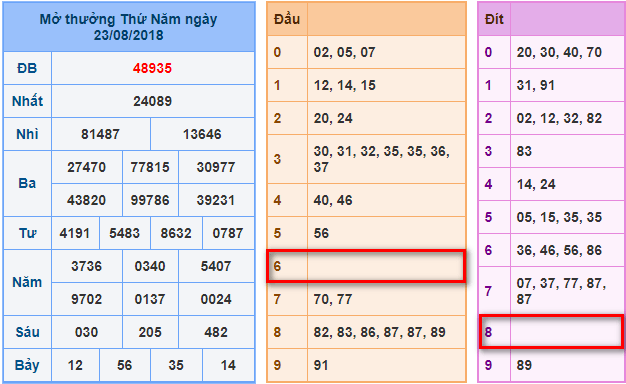Click seventh prize number 12

(x=75, y=365)
